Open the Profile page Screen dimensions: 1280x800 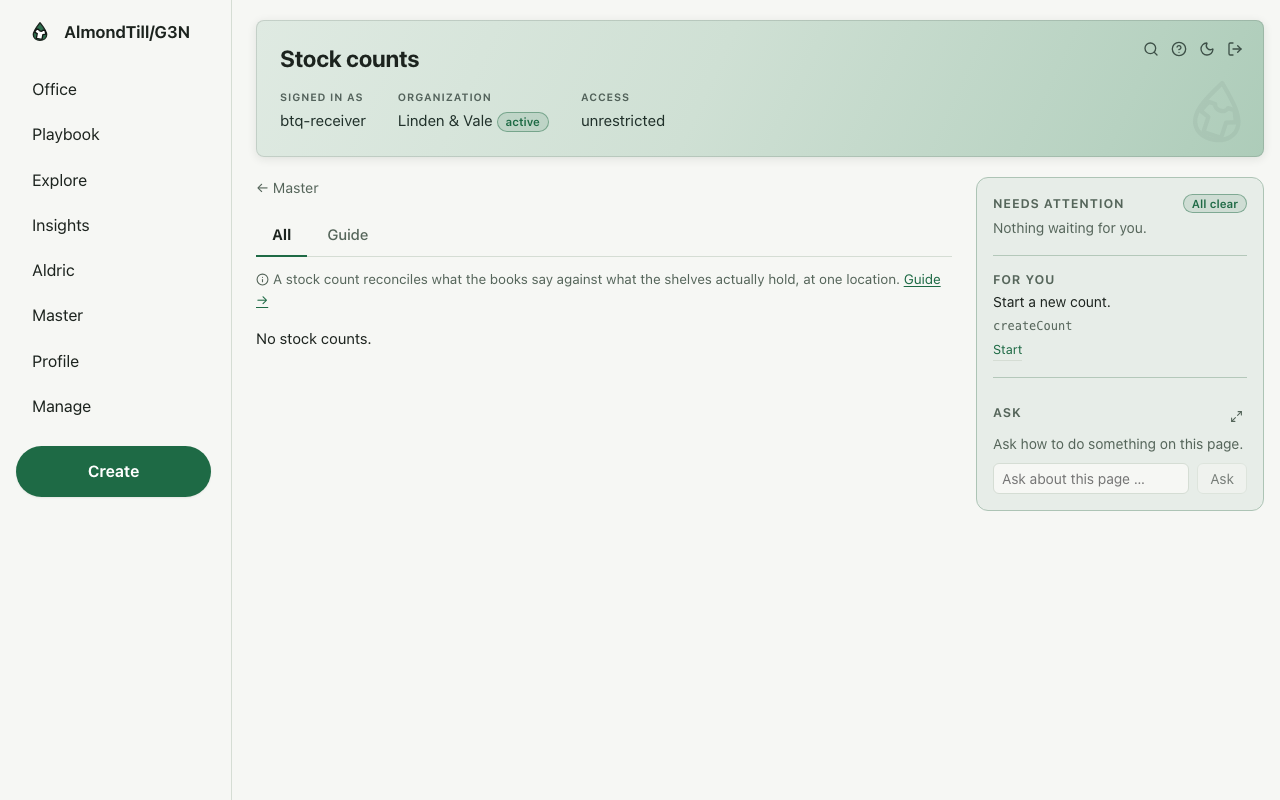(x=55, y=361)
